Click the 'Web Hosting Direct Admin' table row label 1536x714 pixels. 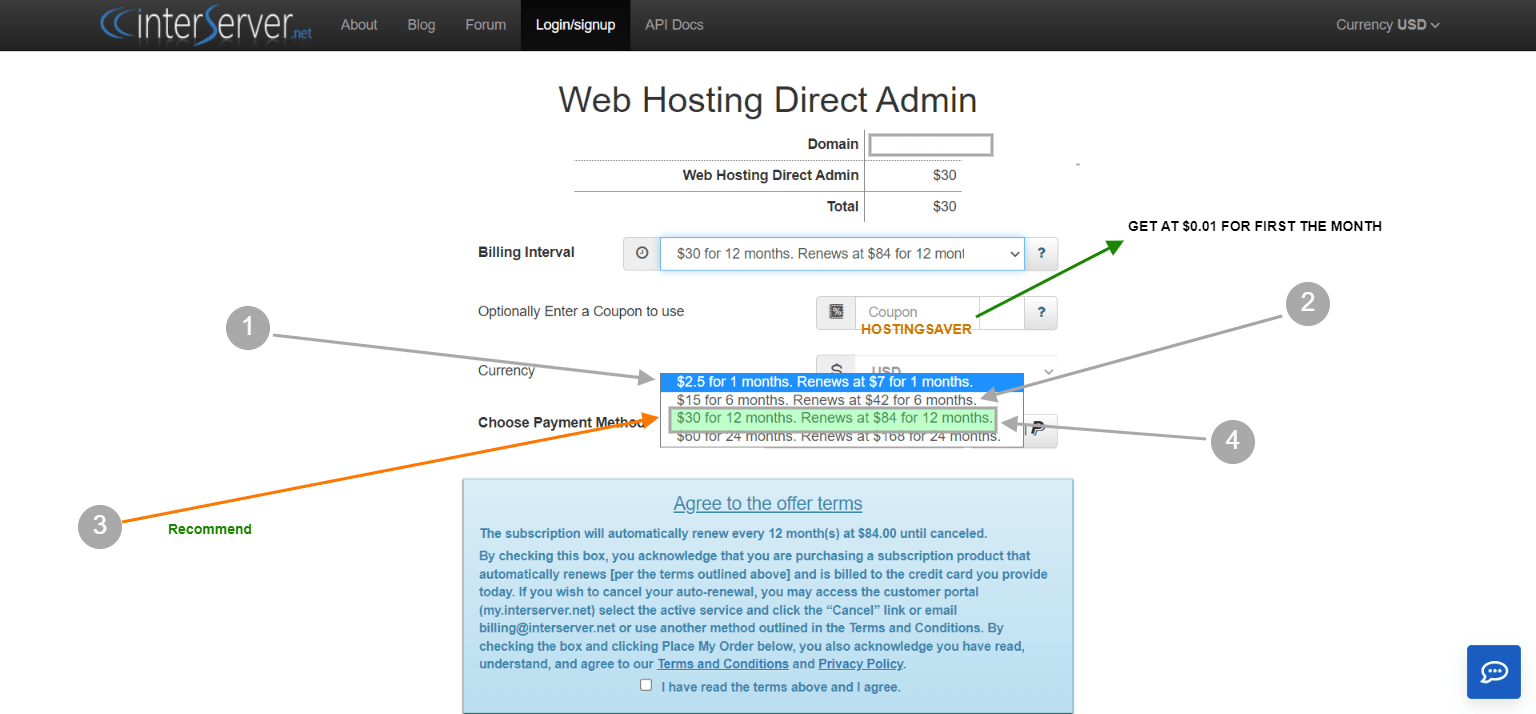click(x=770, y=175)
